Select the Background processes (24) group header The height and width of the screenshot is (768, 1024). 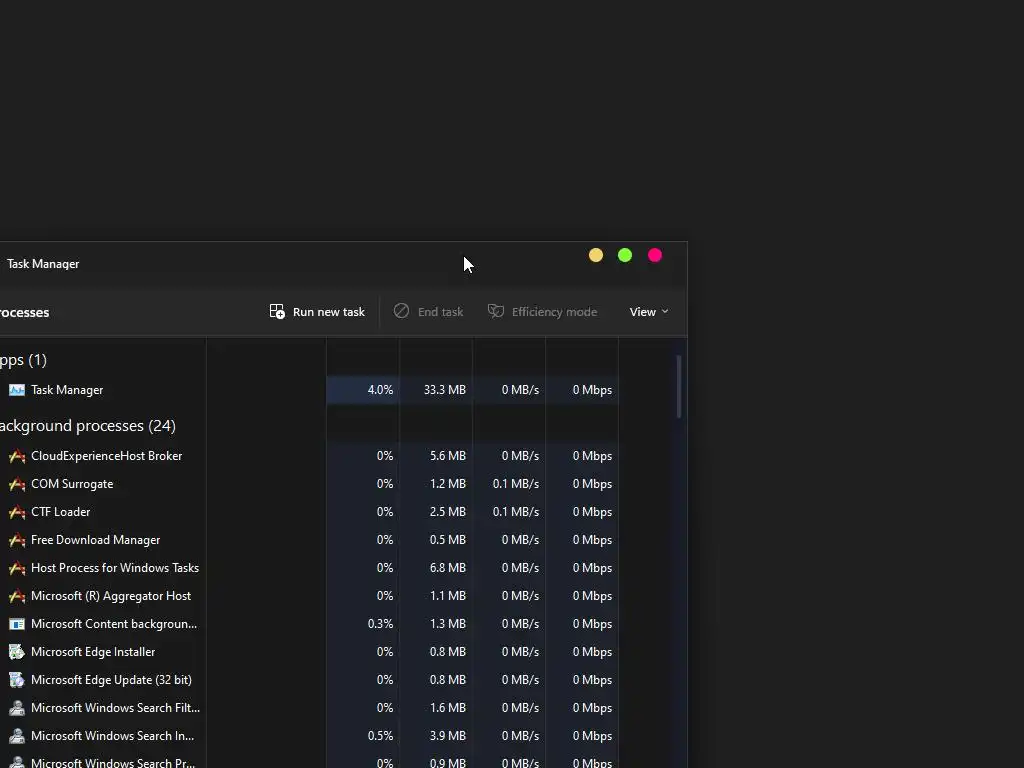(87, 426)
